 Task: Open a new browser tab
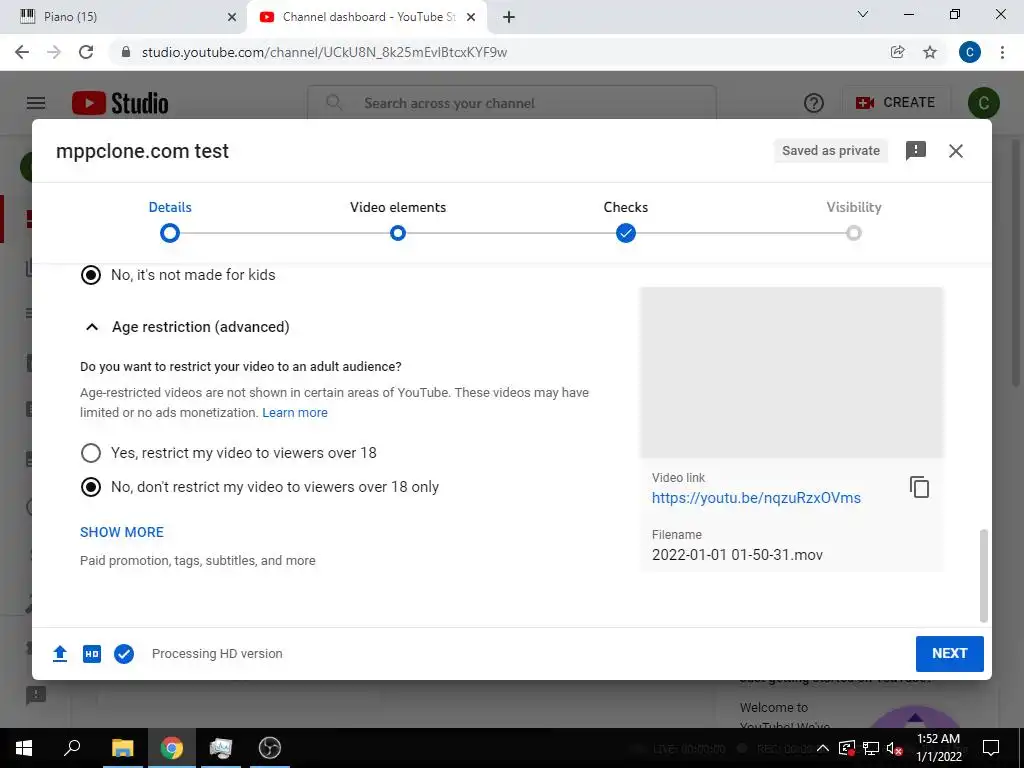click(x=509, y=18)
